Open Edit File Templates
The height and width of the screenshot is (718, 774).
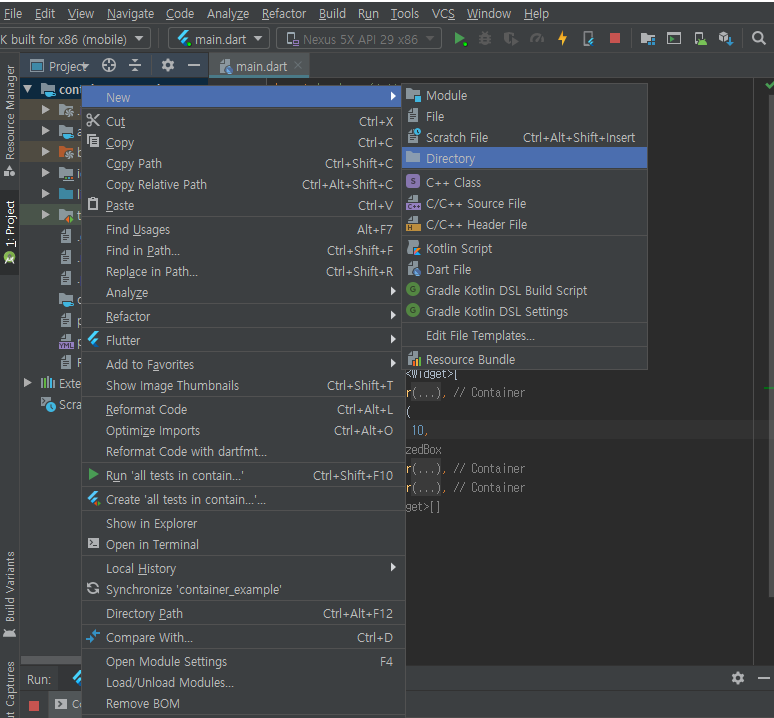click(x=524, y=335)
